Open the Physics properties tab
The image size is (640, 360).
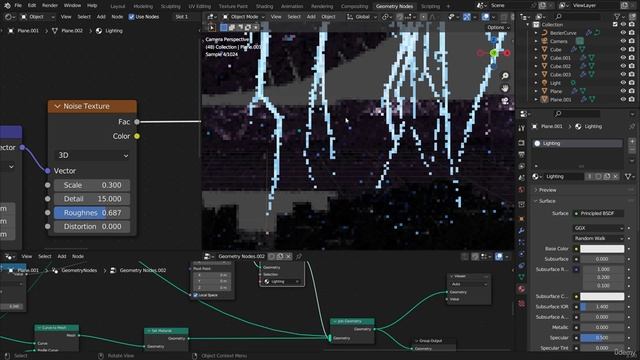[522, 254]
